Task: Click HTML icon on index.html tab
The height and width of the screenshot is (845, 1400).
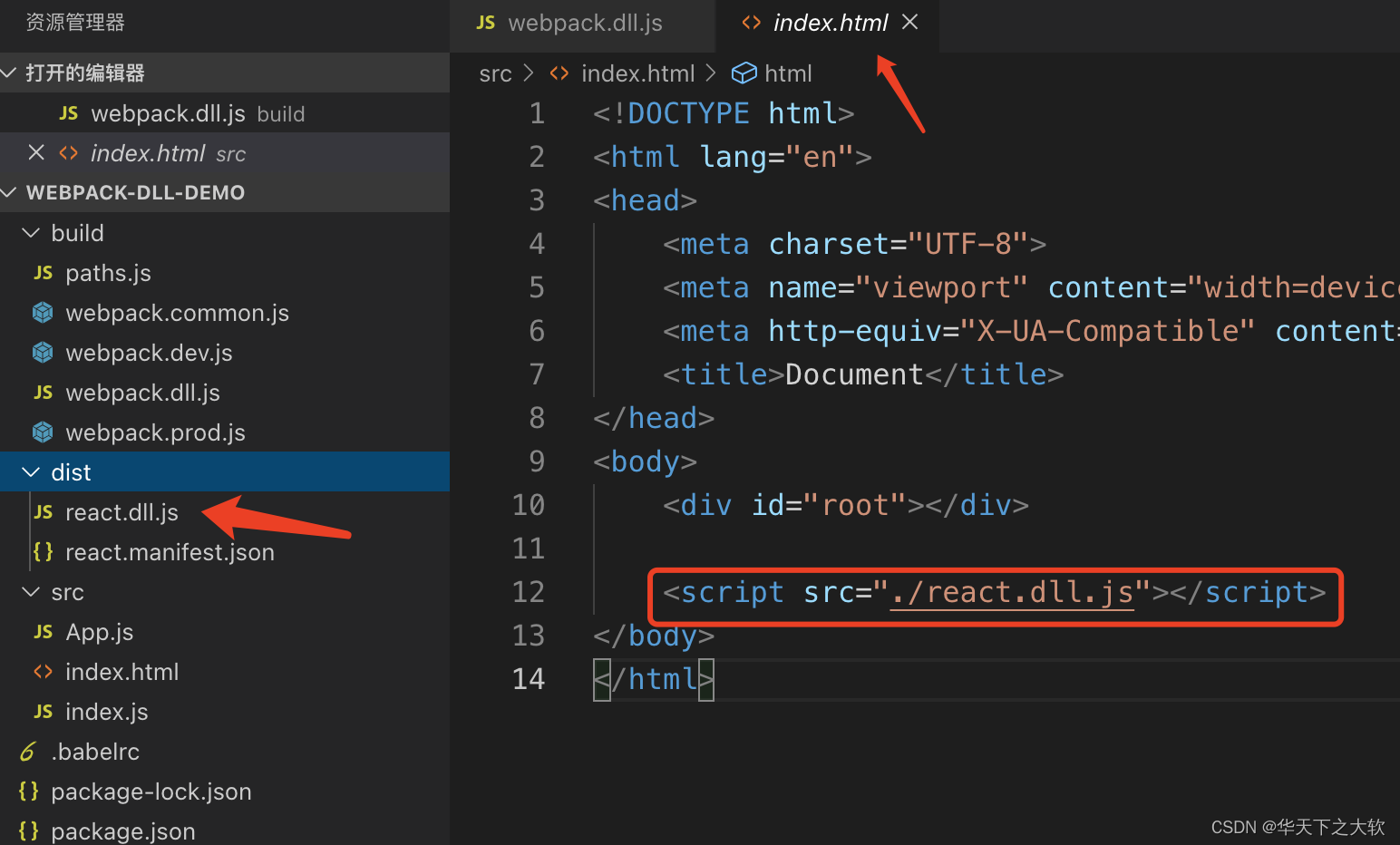Action: [x=751, y=24]
